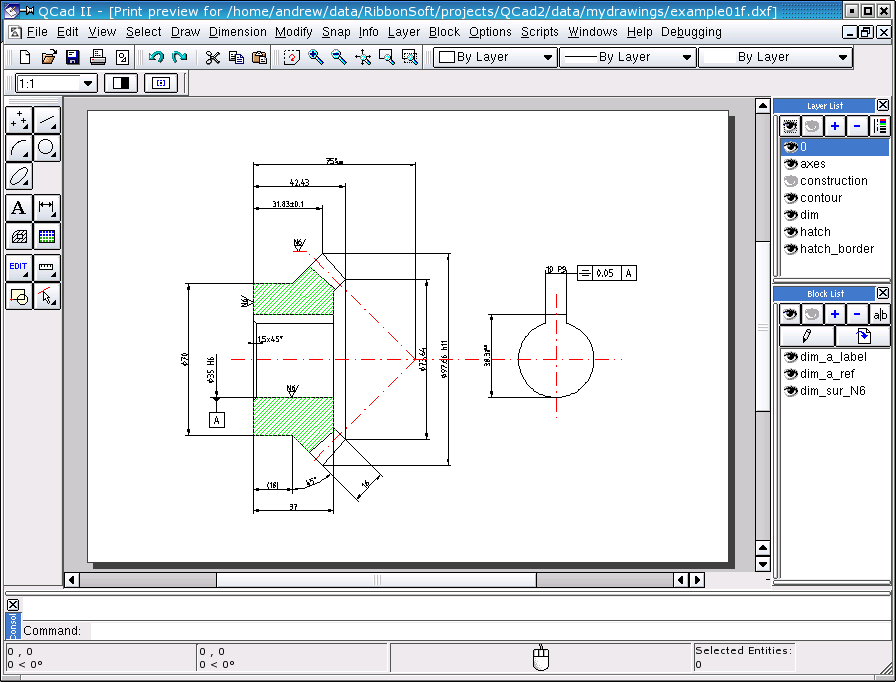Show the construction layer
The width and height of the screenshot is (896, 682).
[790, 181]
